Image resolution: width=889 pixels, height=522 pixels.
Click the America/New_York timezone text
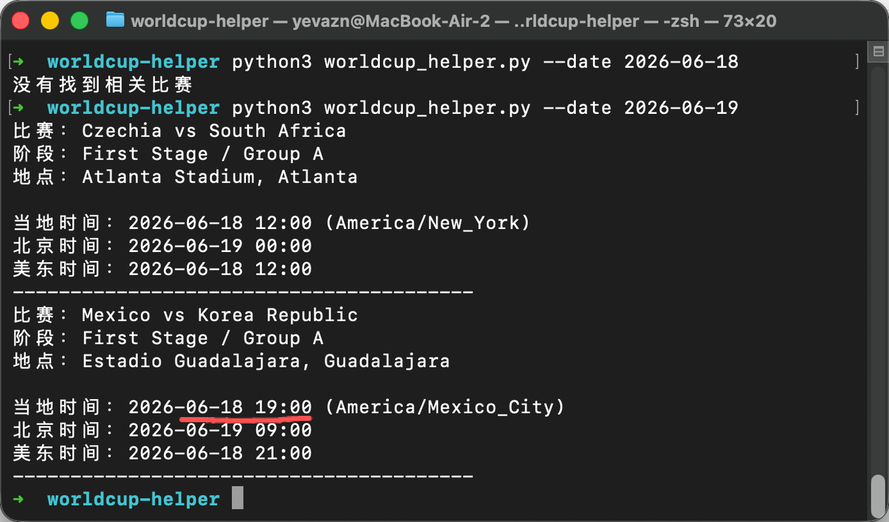pos(427,223)
